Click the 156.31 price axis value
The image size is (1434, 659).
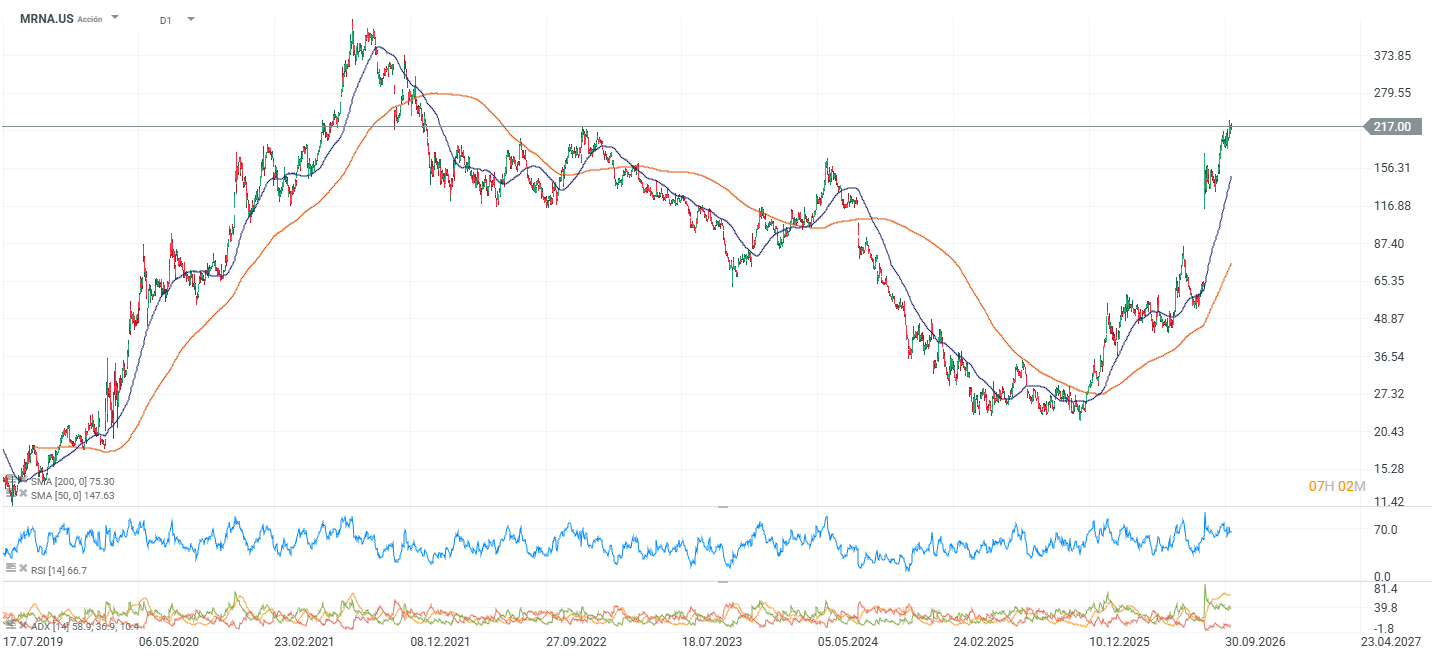tap(1392, 168)
